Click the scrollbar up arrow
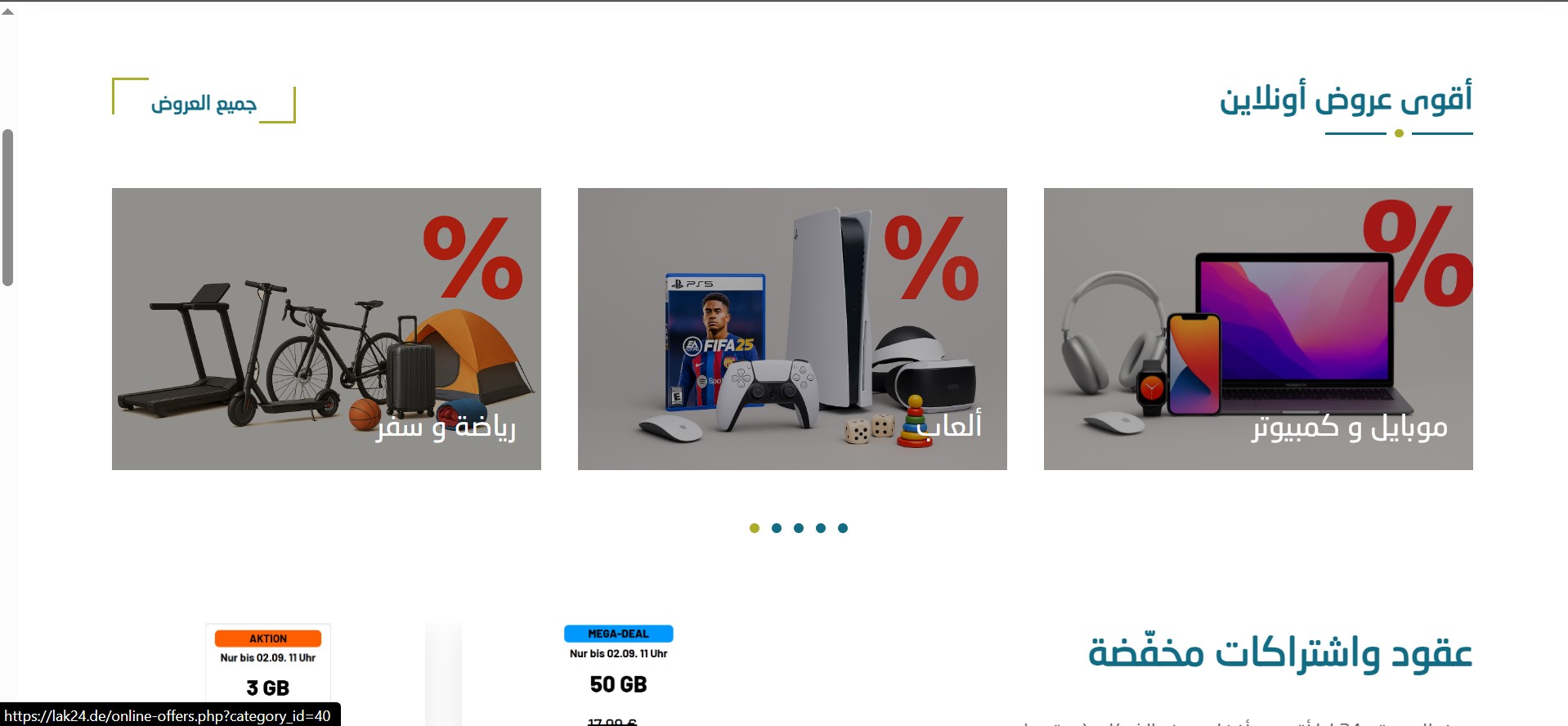The height and width of the screenshot is (726, 1568). 7,11
